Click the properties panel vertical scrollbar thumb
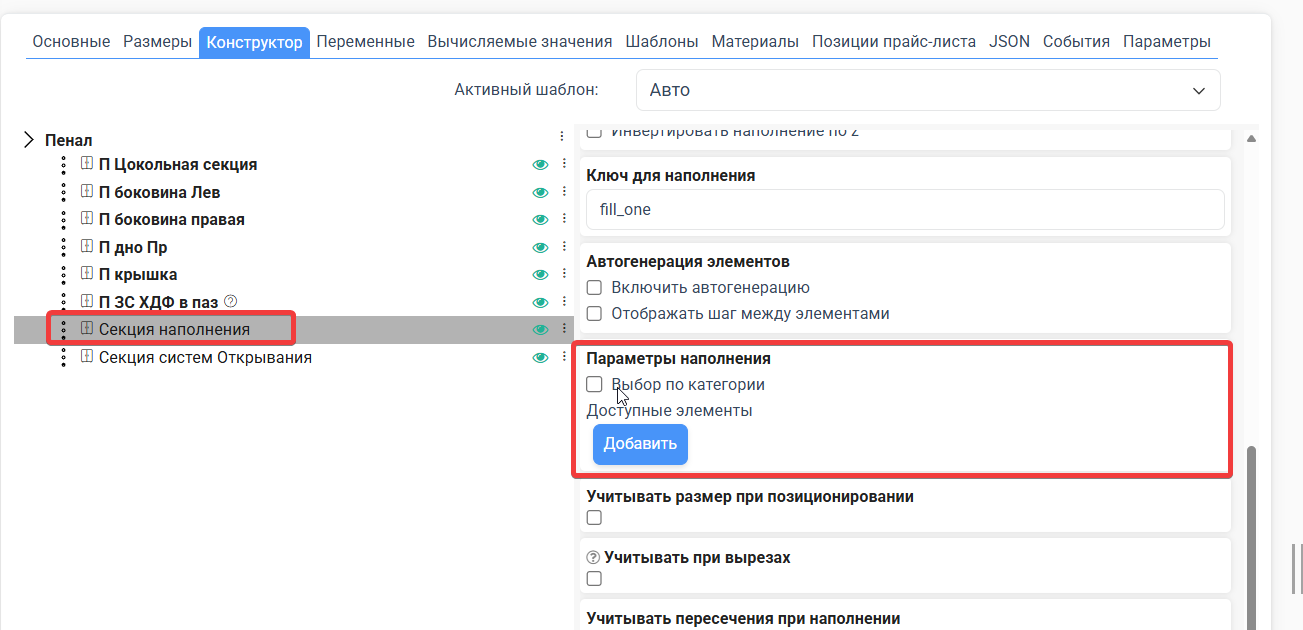The height and width of the screenshot is (630, 1303). pos(1250,538)
